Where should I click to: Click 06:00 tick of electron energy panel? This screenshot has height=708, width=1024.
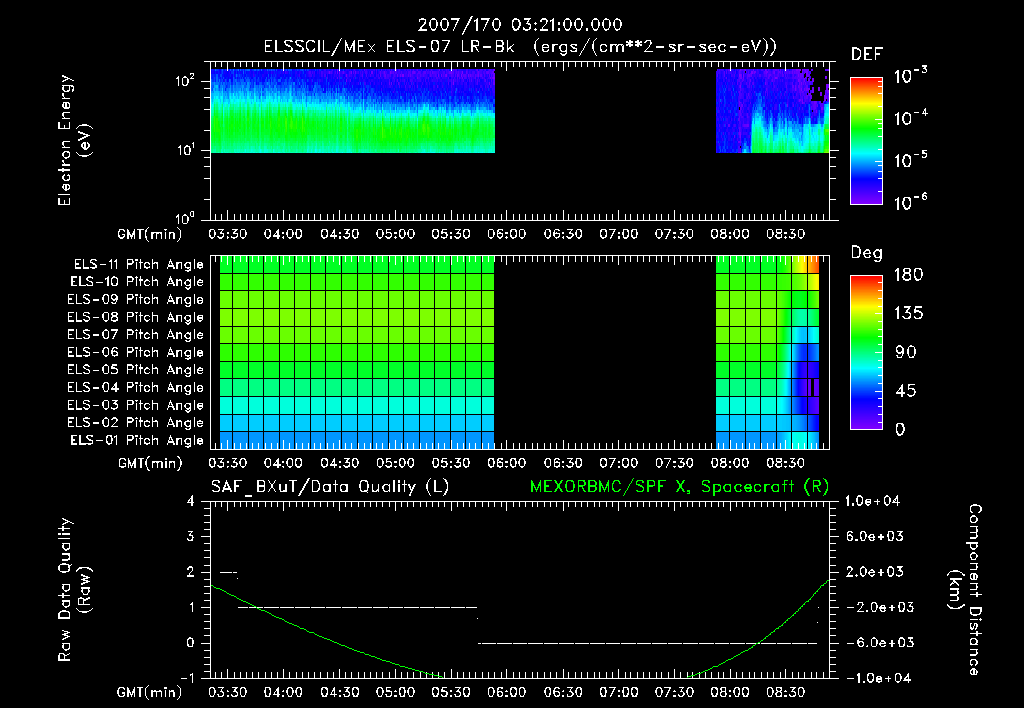(507, 234)
